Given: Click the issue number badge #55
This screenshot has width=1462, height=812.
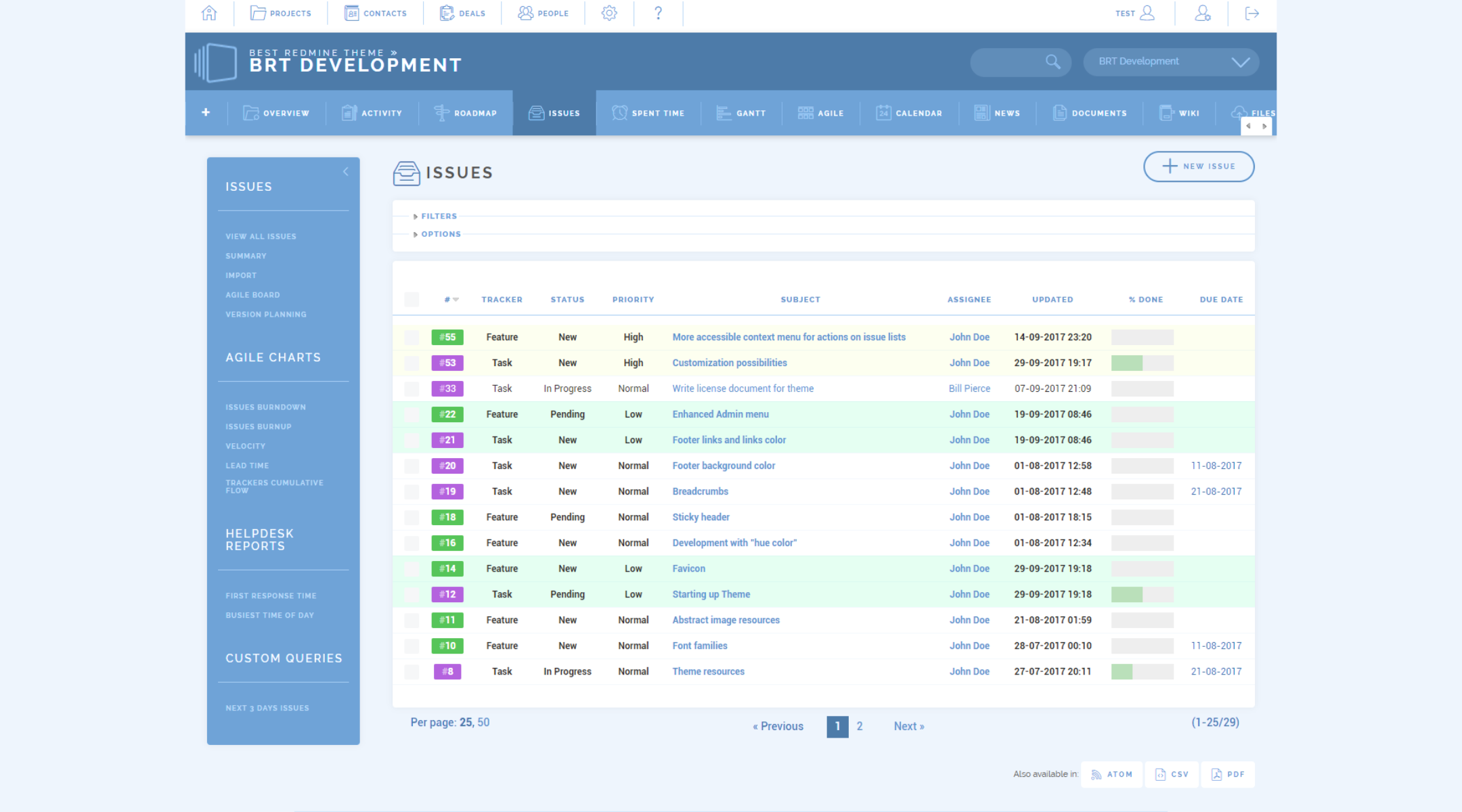Looking at the screenshot, I should 447,337.
